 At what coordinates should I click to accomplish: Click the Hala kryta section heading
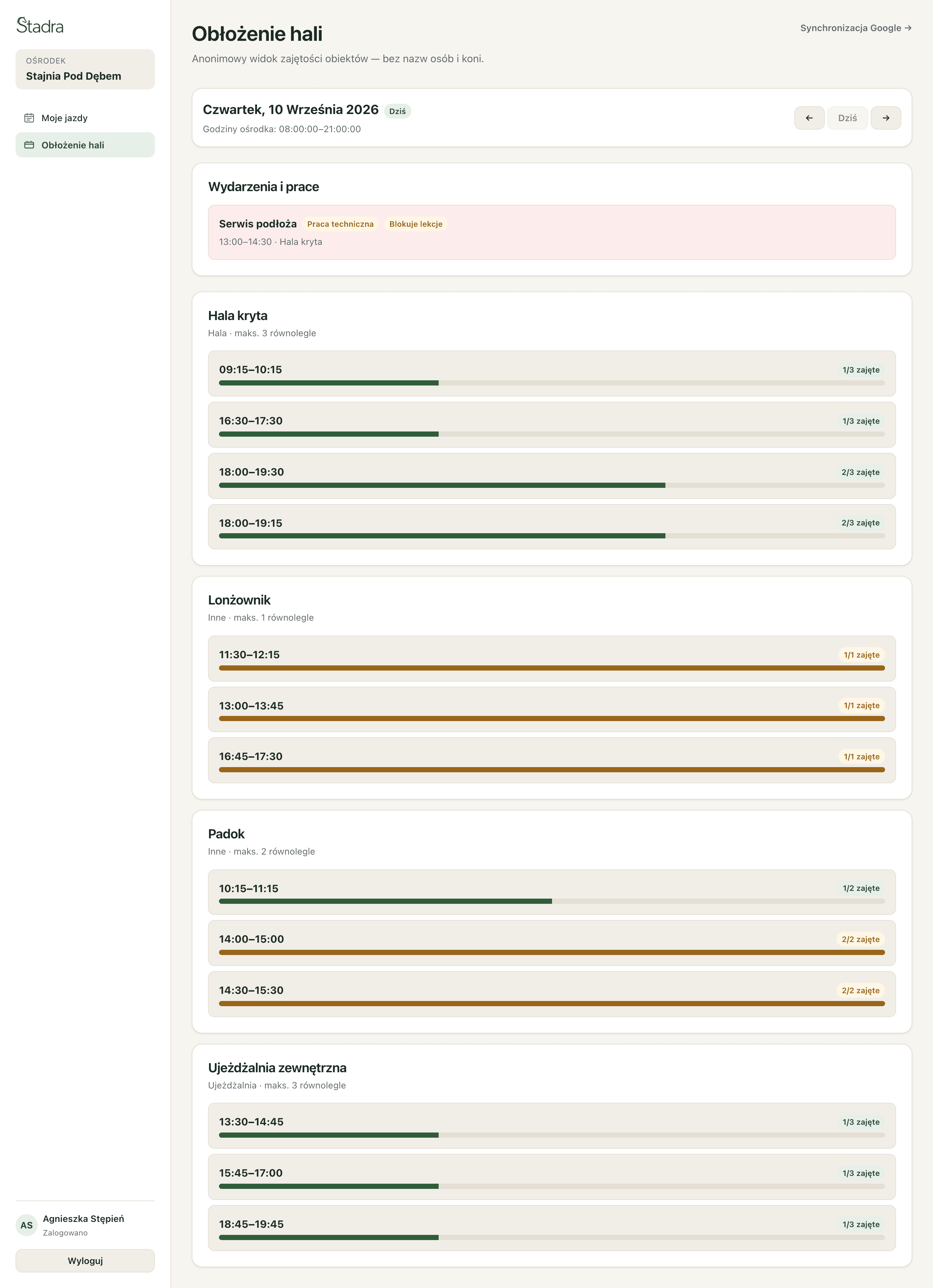tap(237, 316)
